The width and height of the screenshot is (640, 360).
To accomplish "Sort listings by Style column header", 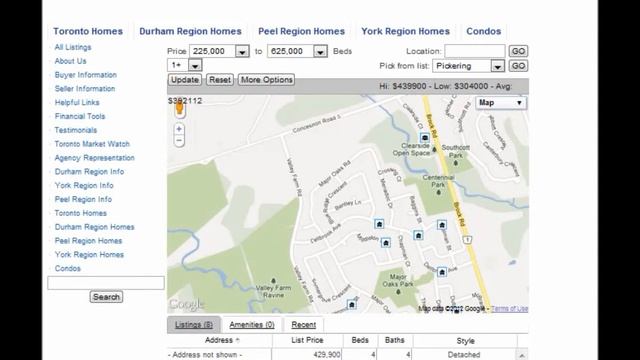I will (465, 341).
